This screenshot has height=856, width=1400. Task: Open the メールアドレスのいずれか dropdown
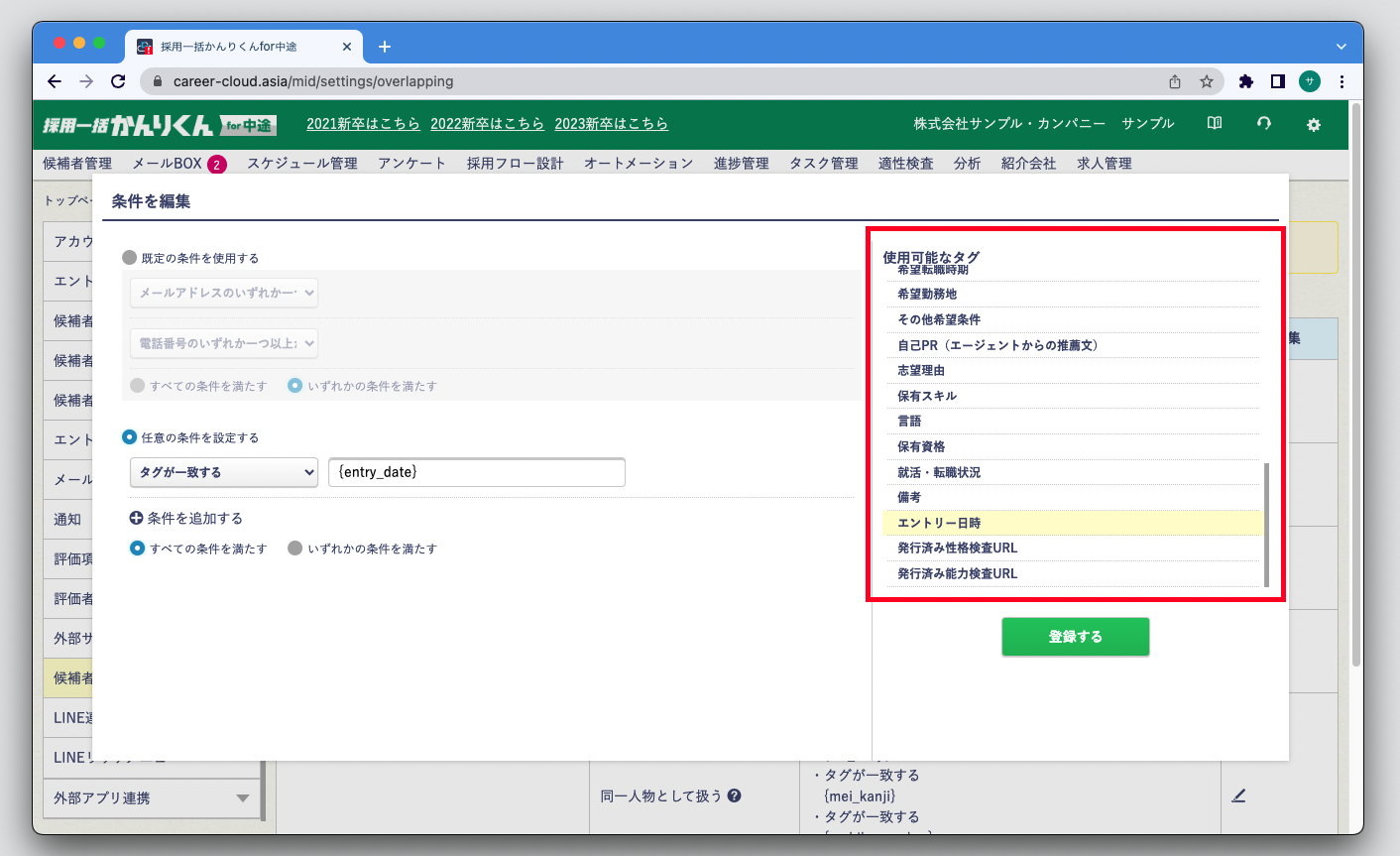(224, 293)
